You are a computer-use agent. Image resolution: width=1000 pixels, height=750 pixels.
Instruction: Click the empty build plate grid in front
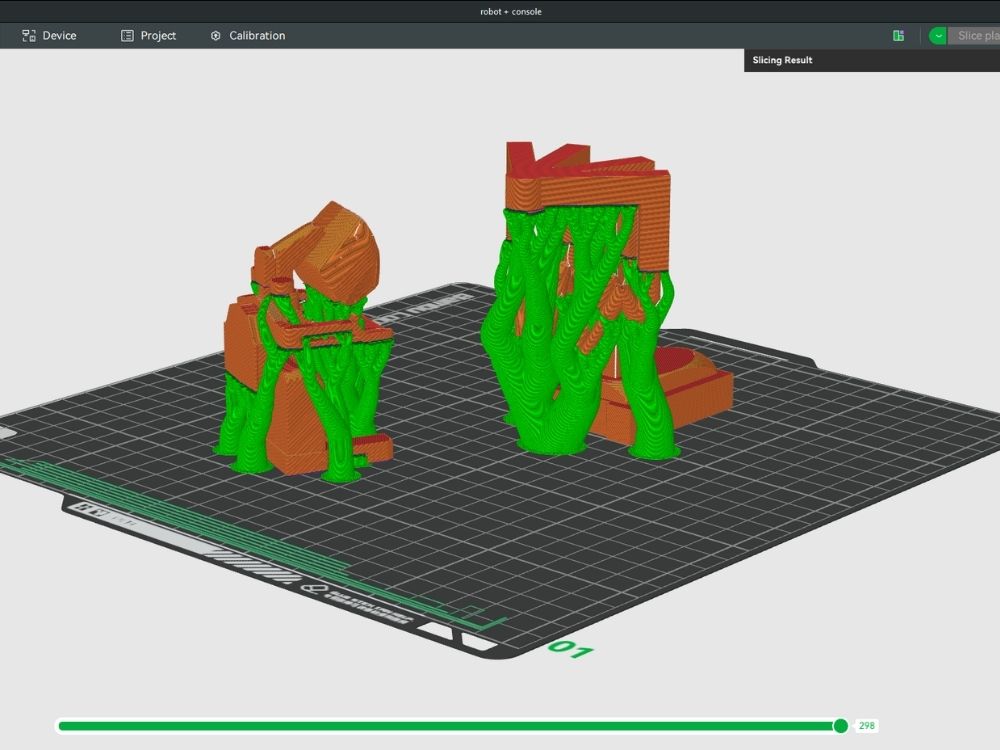pyautogui.click(x=500, y=540)
